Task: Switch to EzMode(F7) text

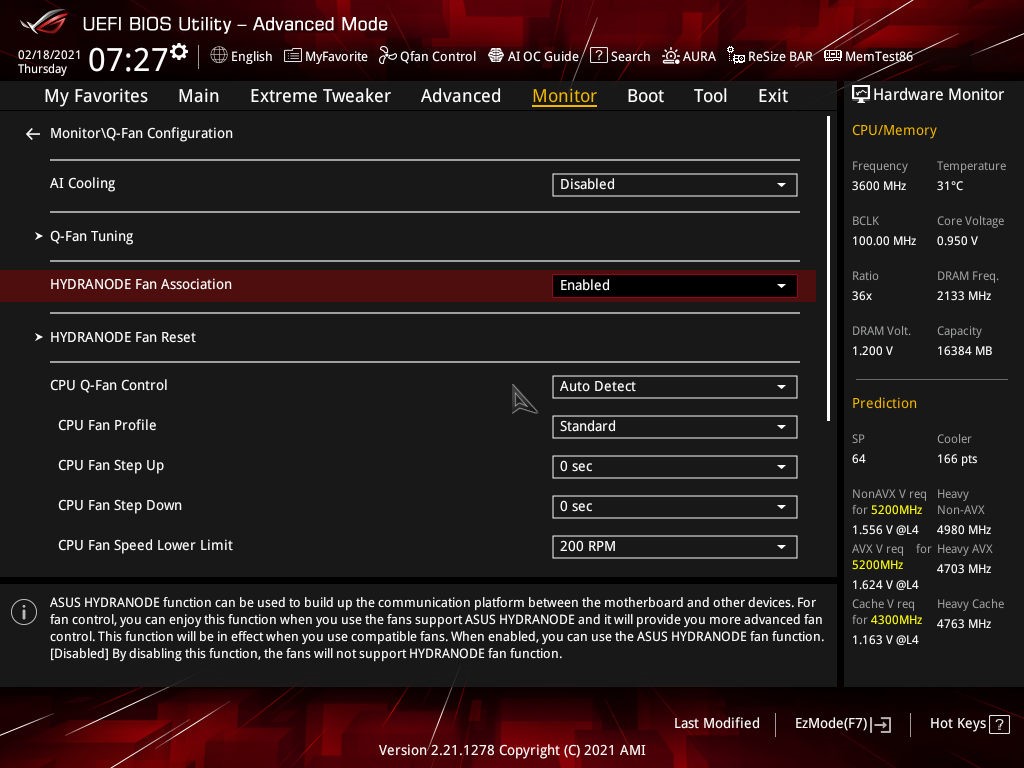Action: point(831,724)
